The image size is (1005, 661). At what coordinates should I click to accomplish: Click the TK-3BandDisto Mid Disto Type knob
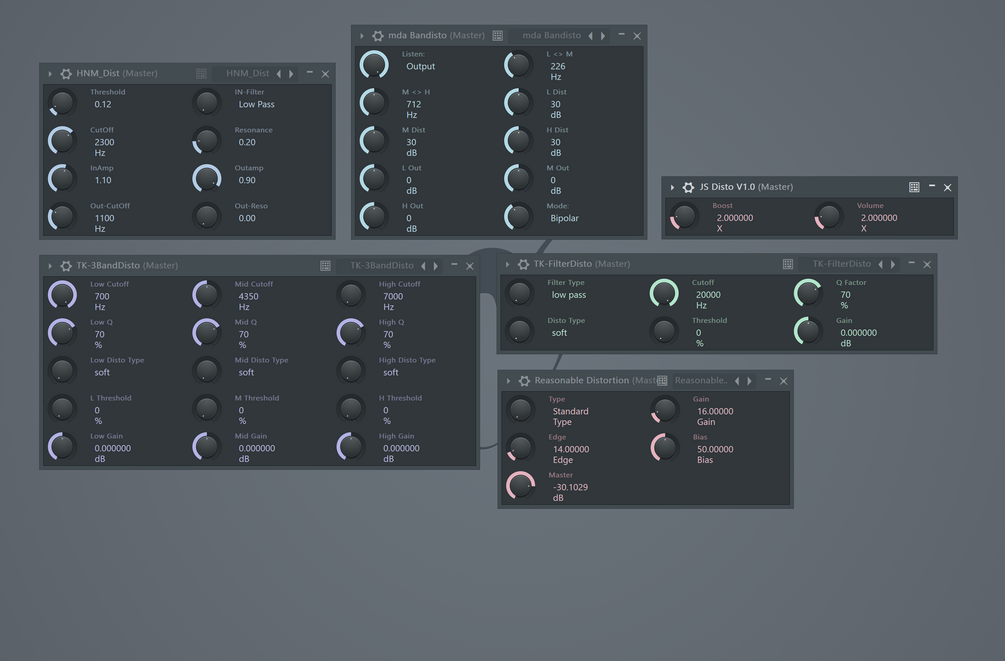[x=206, y=370]
